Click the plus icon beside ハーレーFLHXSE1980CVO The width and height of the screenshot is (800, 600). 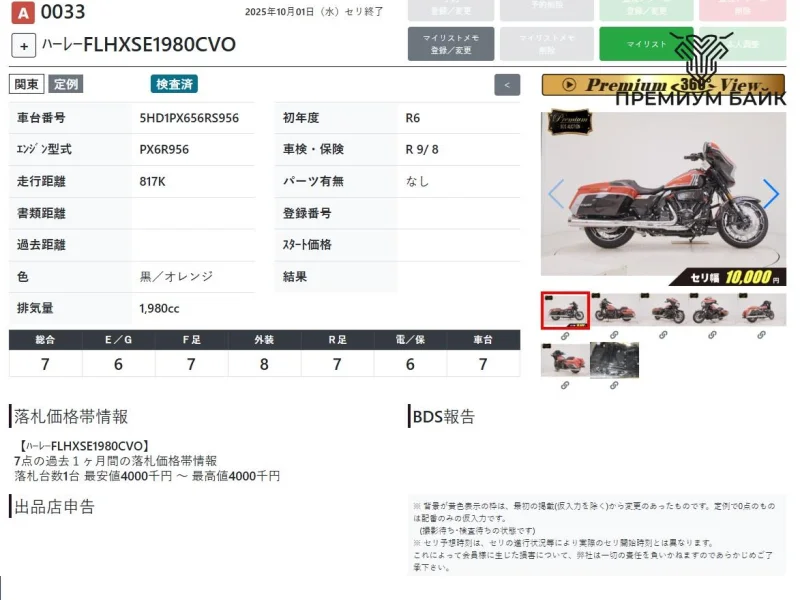coord(24,45)
